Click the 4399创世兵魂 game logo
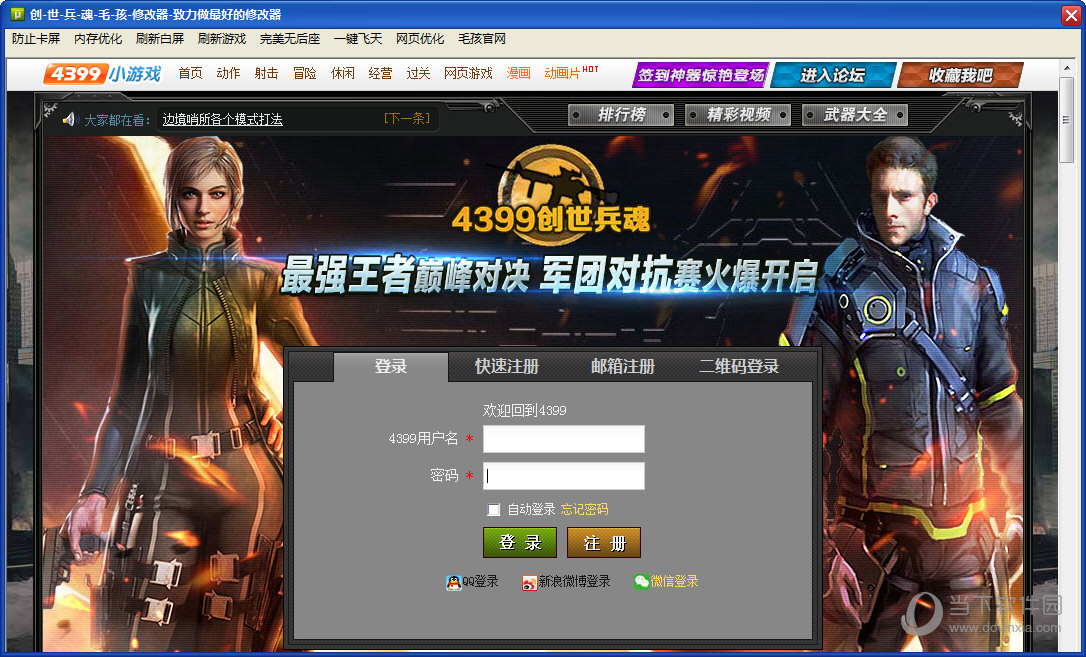This screenshot has height=657, width=1086. point(551,197)
